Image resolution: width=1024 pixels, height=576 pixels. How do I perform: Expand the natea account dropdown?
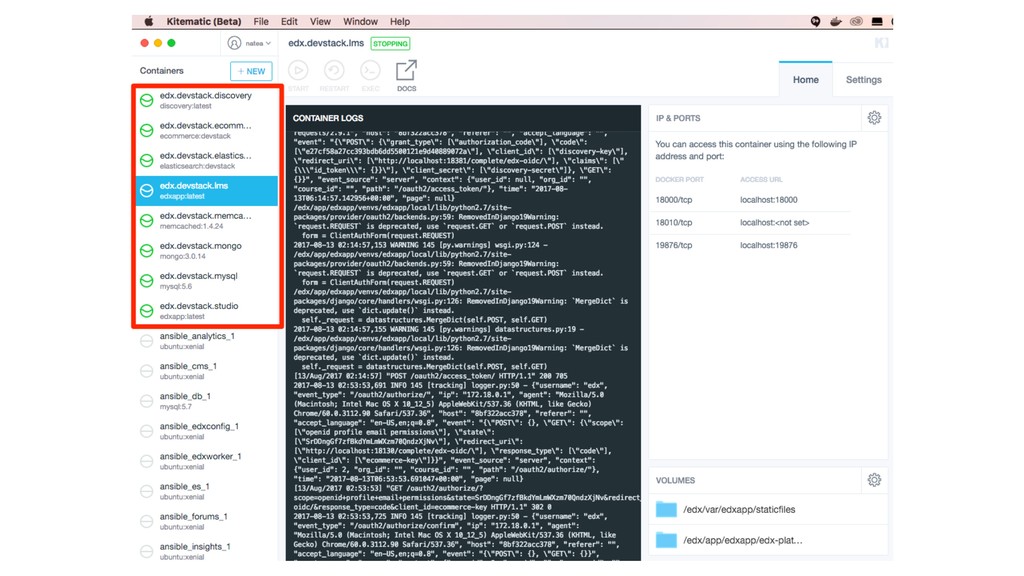[x=258, y=43]
